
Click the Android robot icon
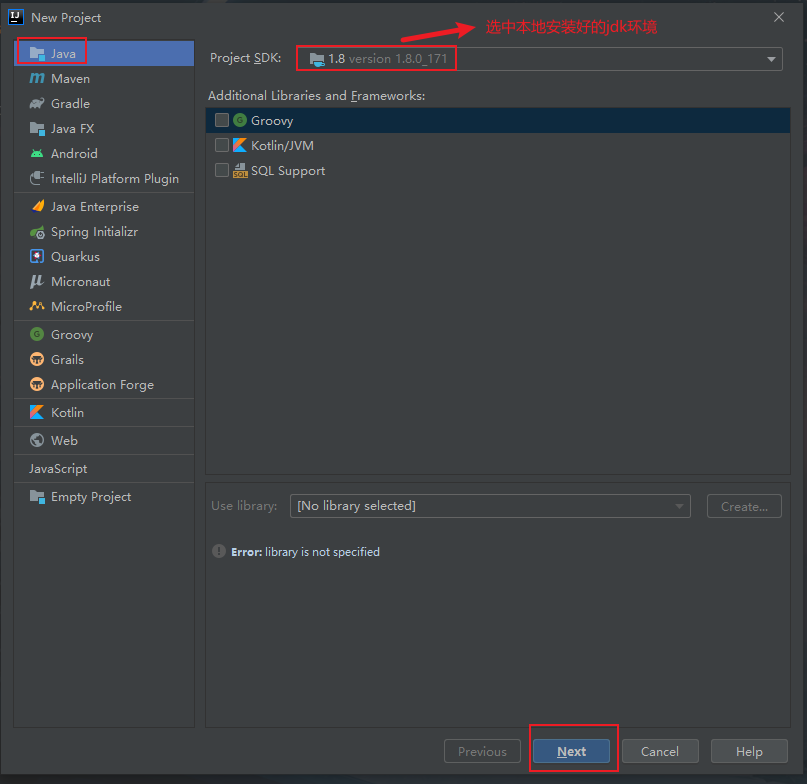[x=37, y=154]
